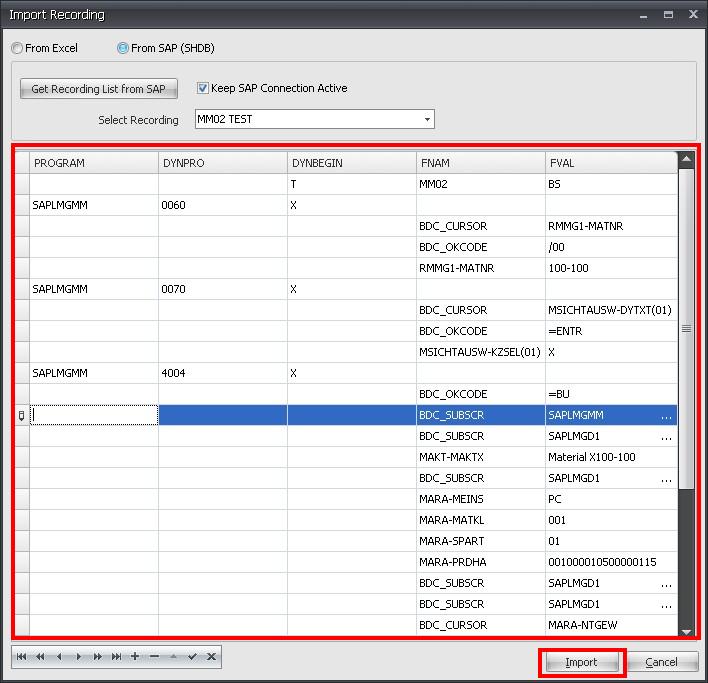708x683 pixels.
Task: Open the Select Recording dropdown
Action: coord(427,120)
